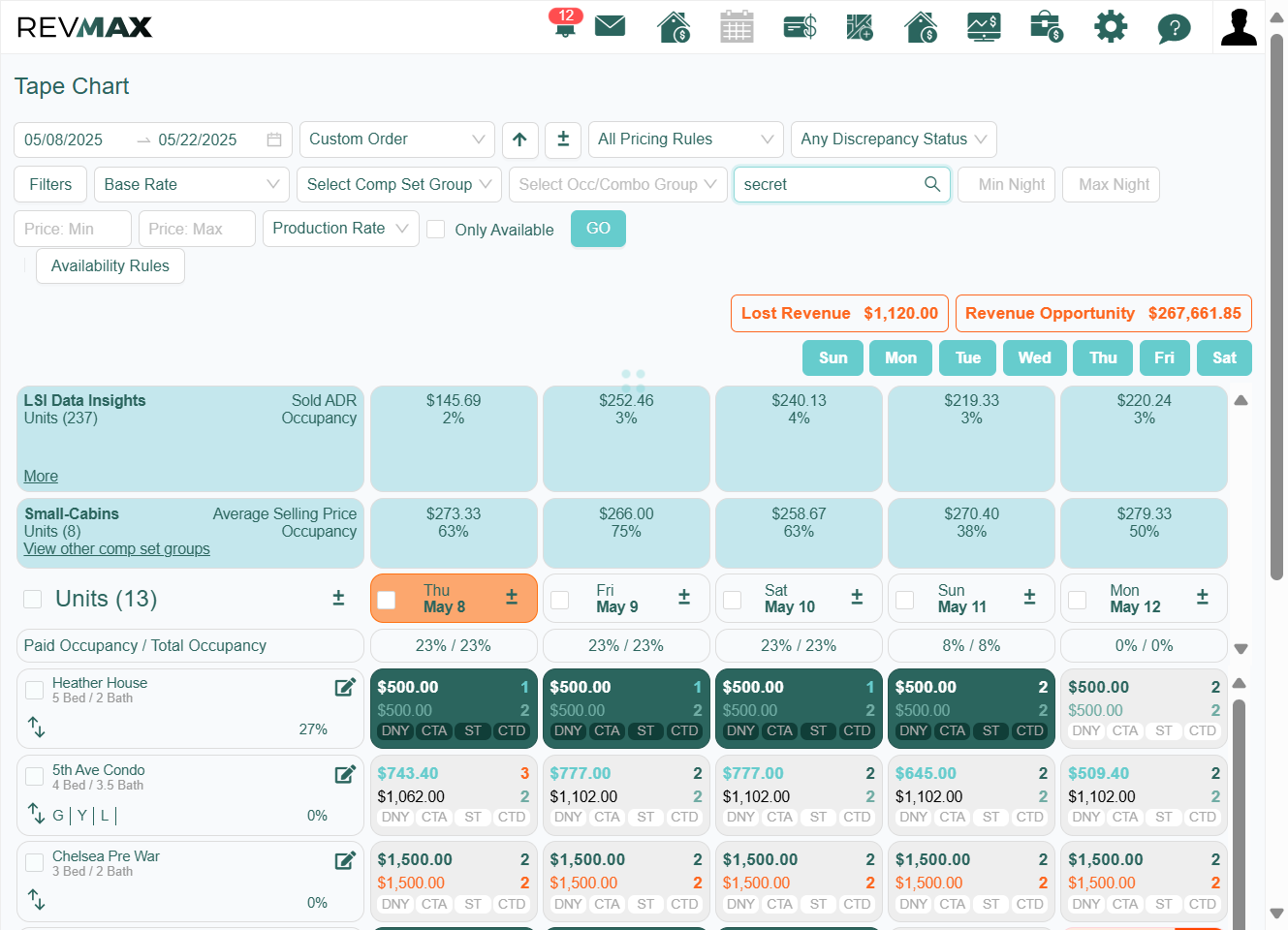Viewport: 1288px width, 930px height.
Task: Check the Fri May 9 column checkbox
Action: (x=559, y=600)
